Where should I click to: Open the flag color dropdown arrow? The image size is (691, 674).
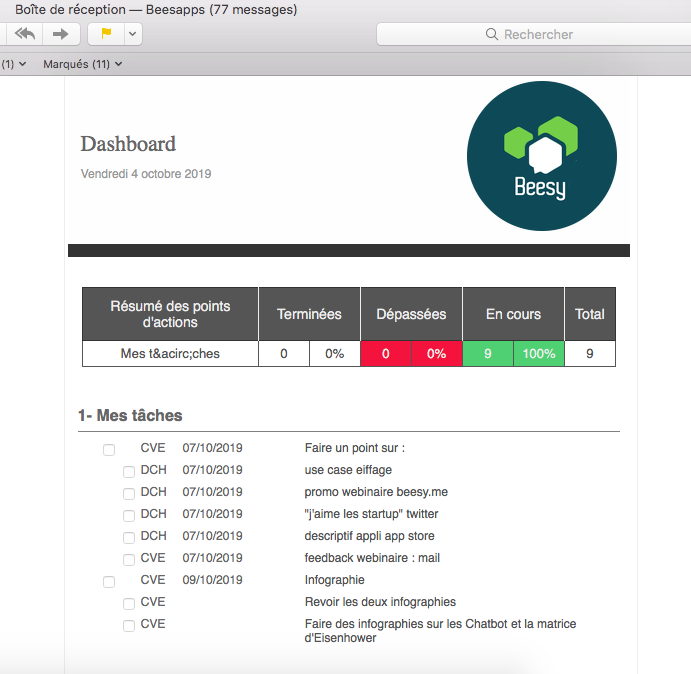[x=132, y=34]
